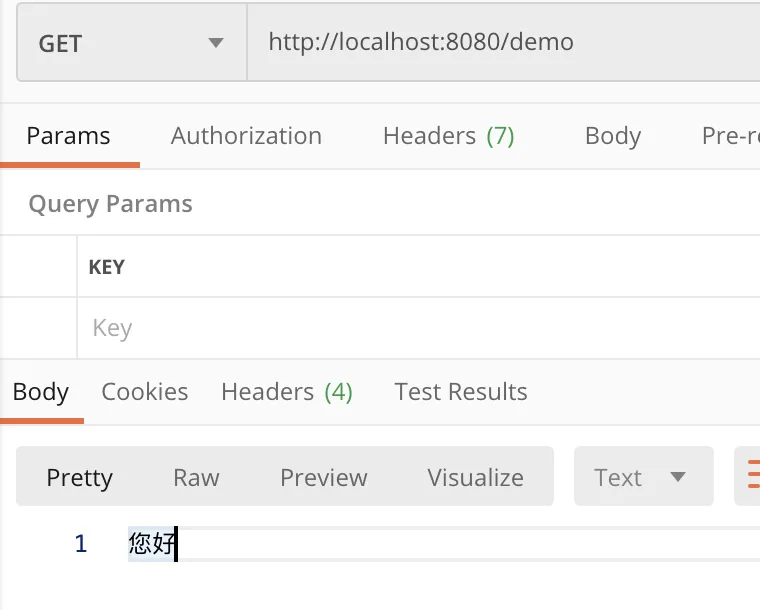Choose the Visualize view button
The width and height of the screenshot is (760, 610).
coord(475,477)
